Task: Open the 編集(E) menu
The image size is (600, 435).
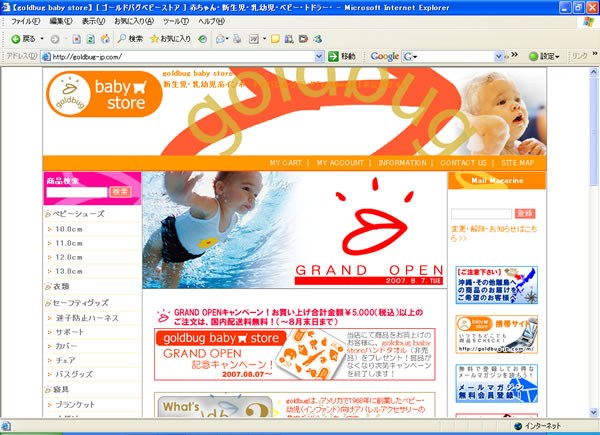Action: click(x=61, y=21)
